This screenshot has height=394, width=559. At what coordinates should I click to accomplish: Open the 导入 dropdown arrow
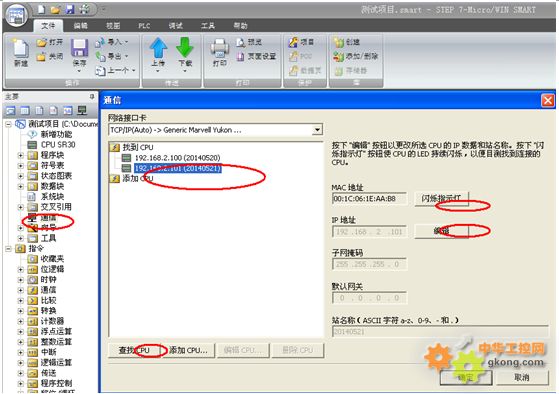click(x=127, y=42)
